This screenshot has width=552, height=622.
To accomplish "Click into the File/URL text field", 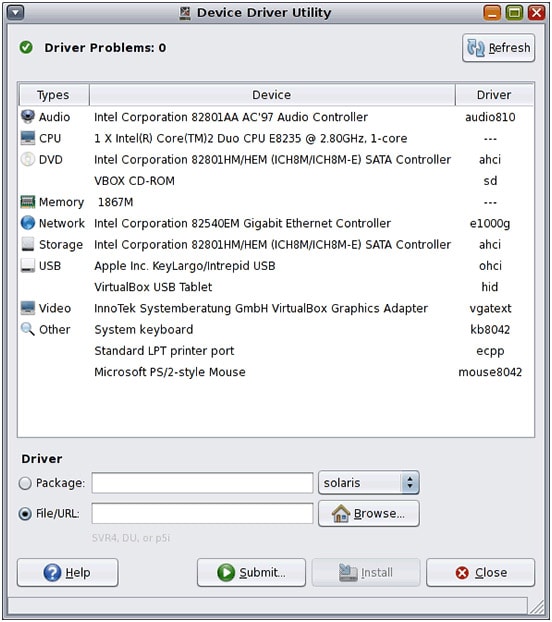I will pos(203,514).
